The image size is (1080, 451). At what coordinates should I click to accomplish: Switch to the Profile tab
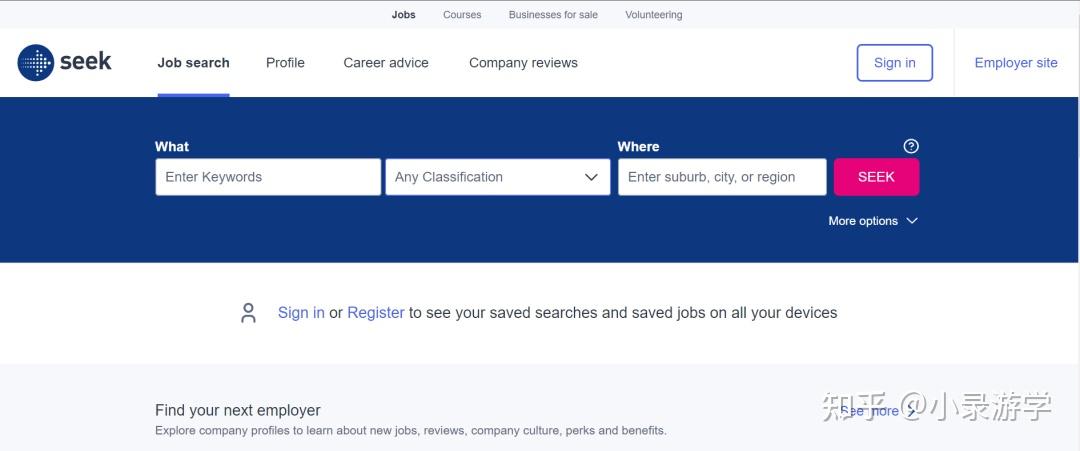[285, 62]
